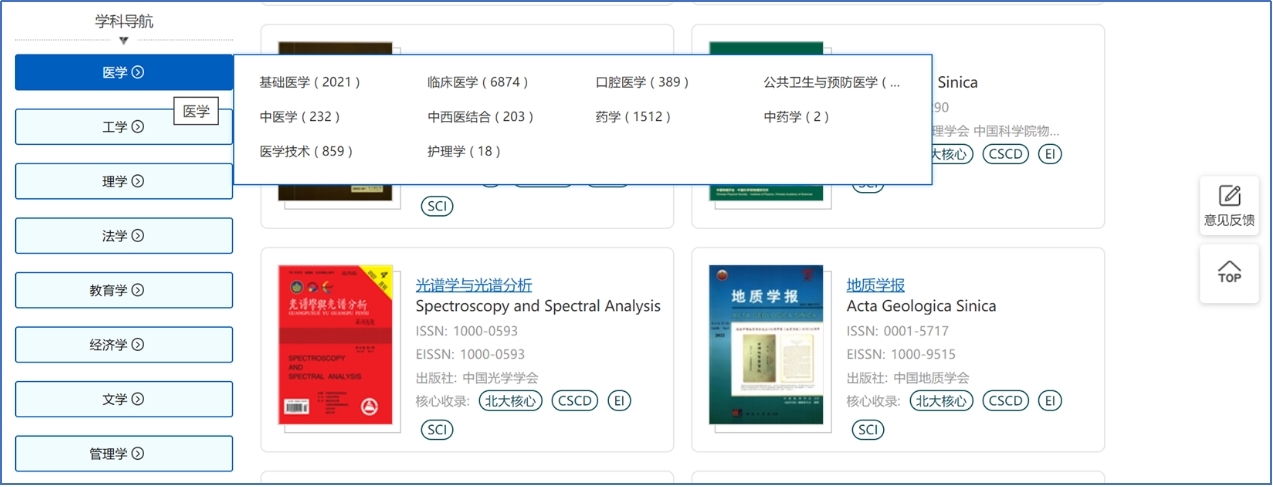Click the highlighted 医学 category button
This screenshot has height=487, width=1273.
point(123,73)
